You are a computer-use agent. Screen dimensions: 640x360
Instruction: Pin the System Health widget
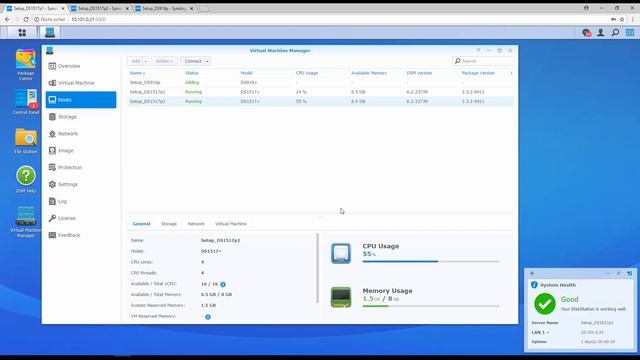pyautogui.click(x=618, y=273)
